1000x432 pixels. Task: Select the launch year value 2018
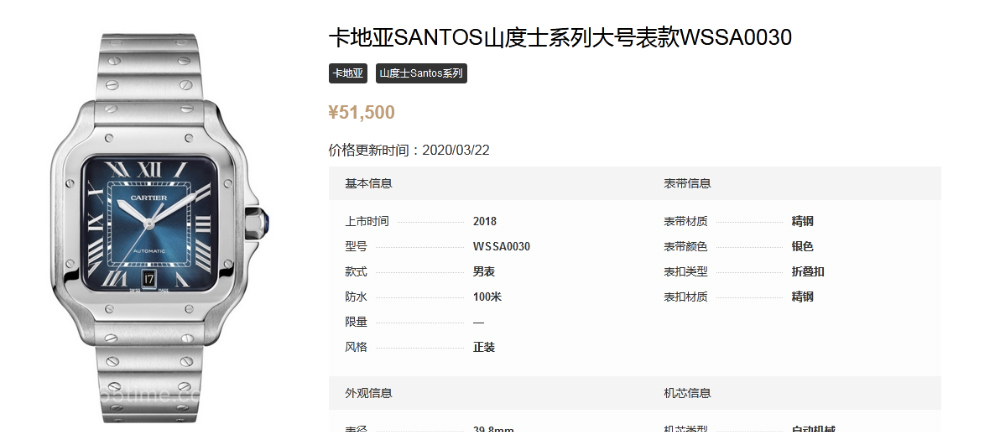485,221
